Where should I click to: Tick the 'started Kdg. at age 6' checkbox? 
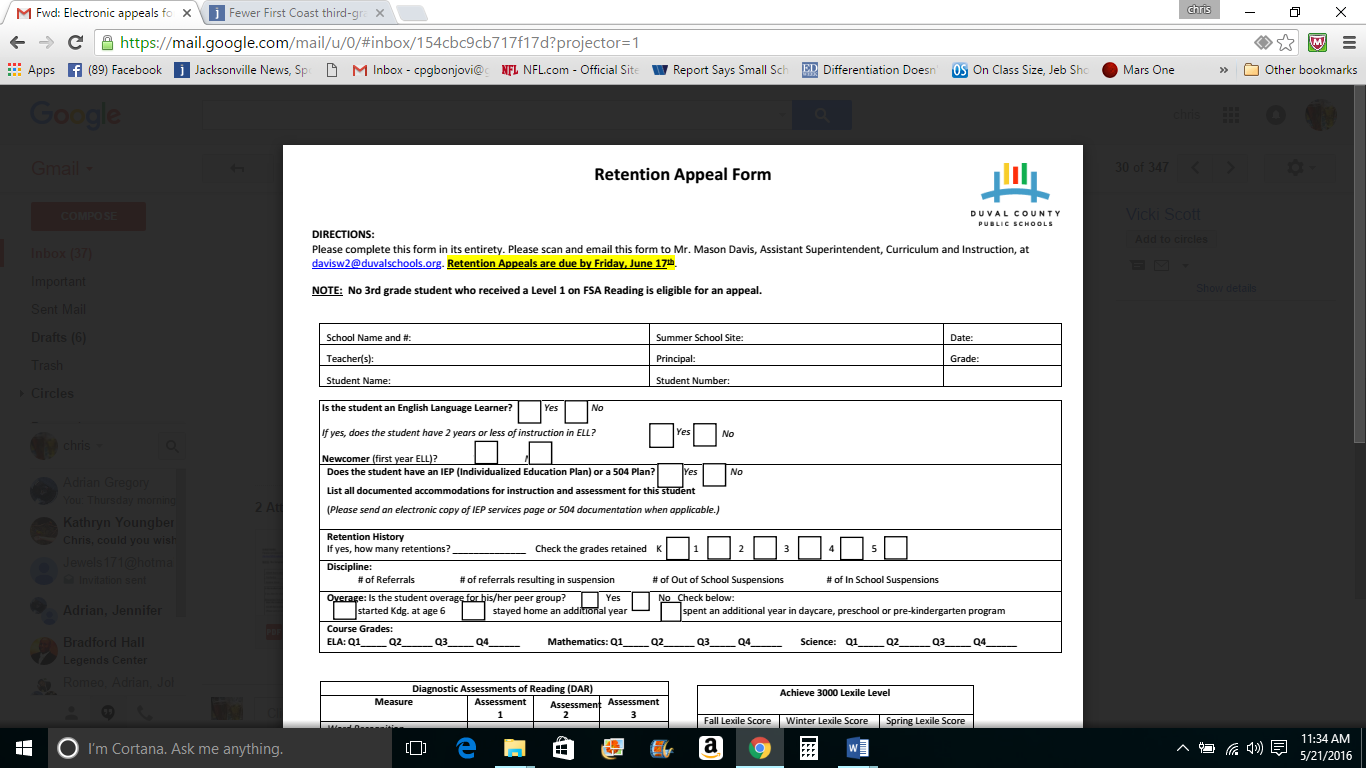[344, 610]
